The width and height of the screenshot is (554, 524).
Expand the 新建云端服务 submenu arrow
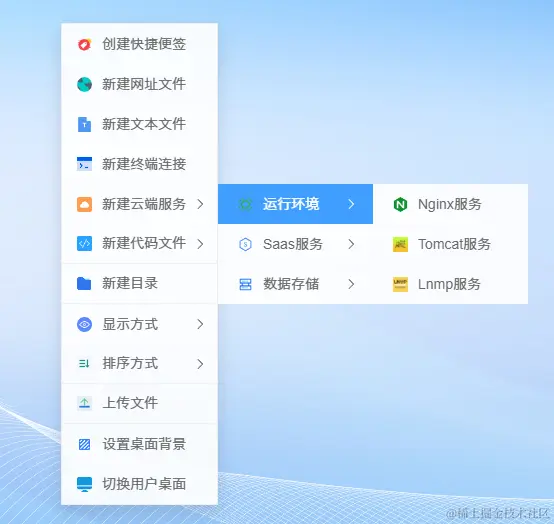coord(200,204)
